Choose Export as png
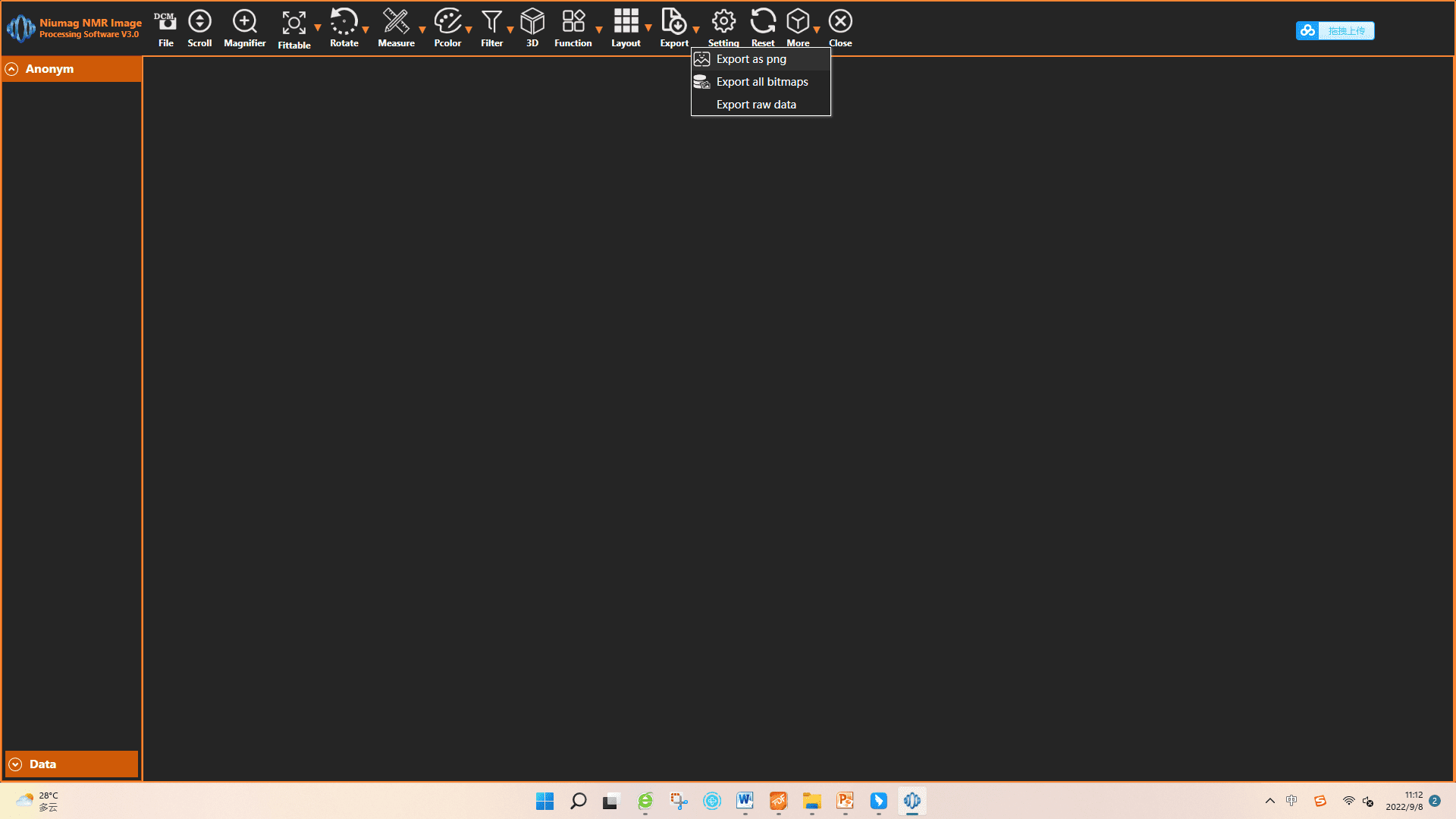 [751, 59]
